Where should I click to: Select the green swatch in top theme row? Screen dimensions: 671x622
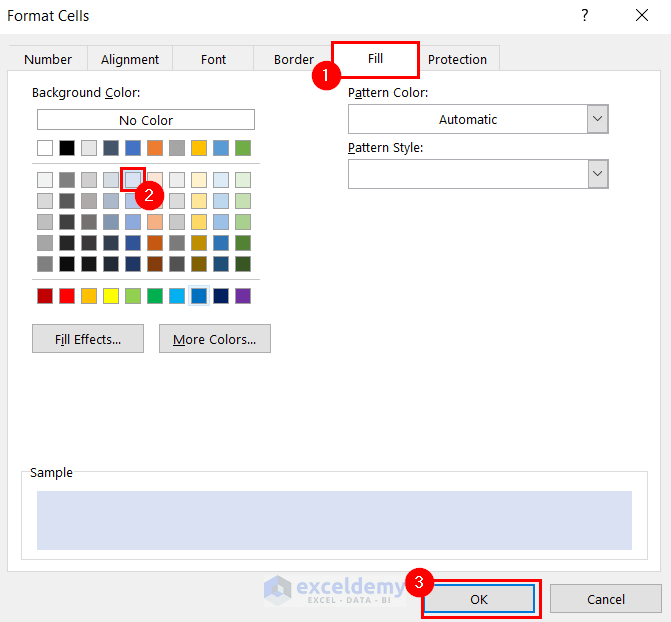243,148
